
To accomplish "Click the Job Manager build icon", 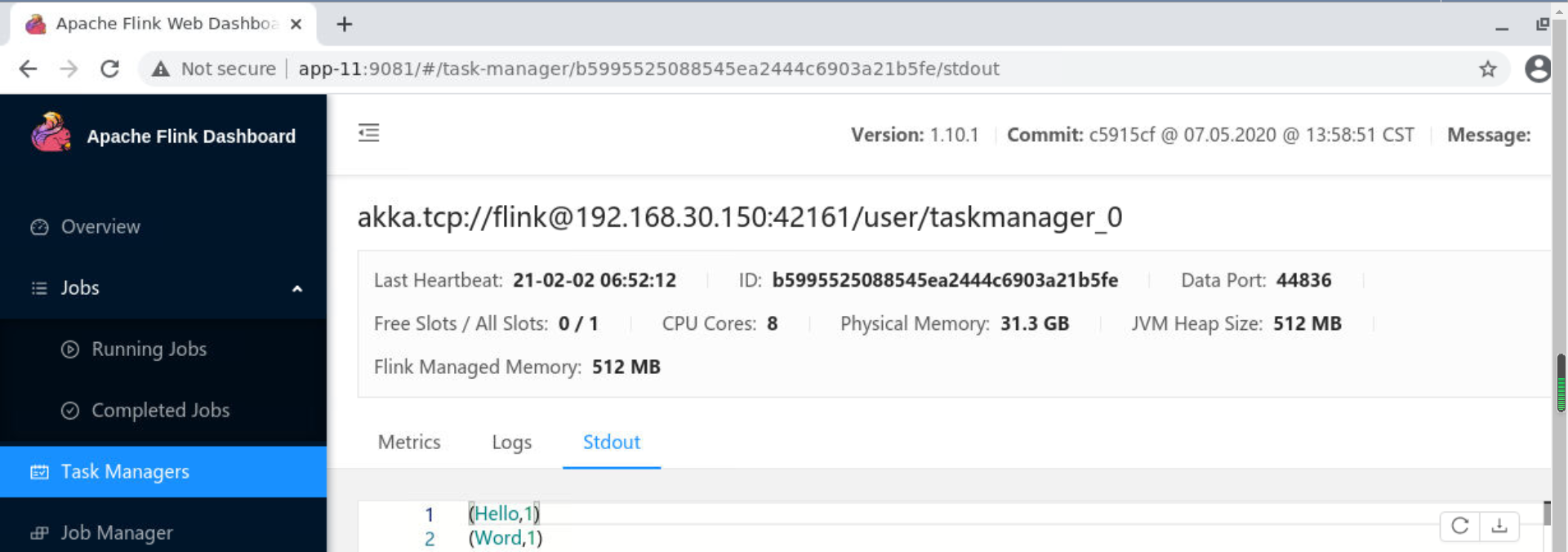I will pyautogui.click(x=39, y=533).
